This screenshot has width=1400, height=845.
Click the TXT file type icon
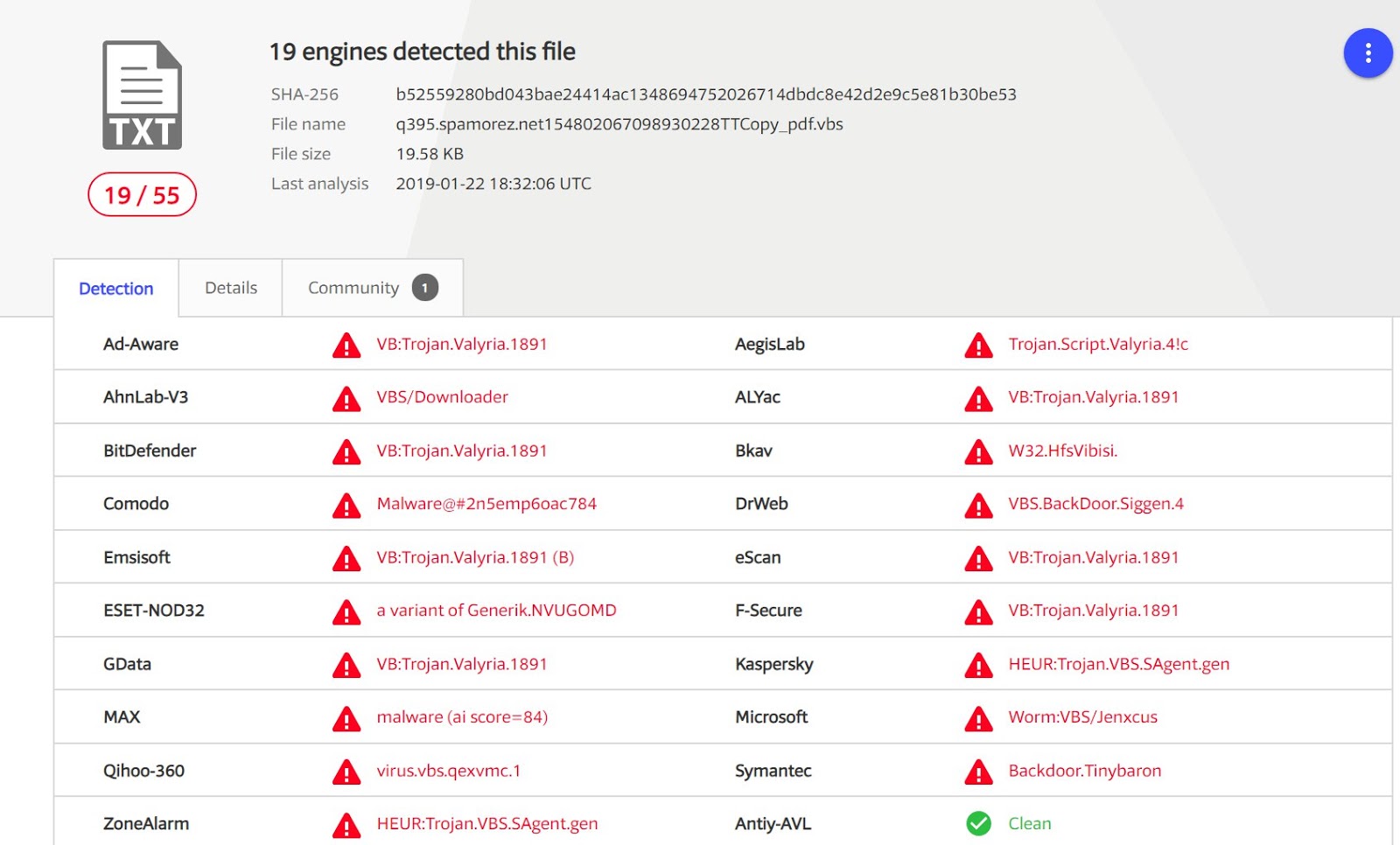pos(142,95)
